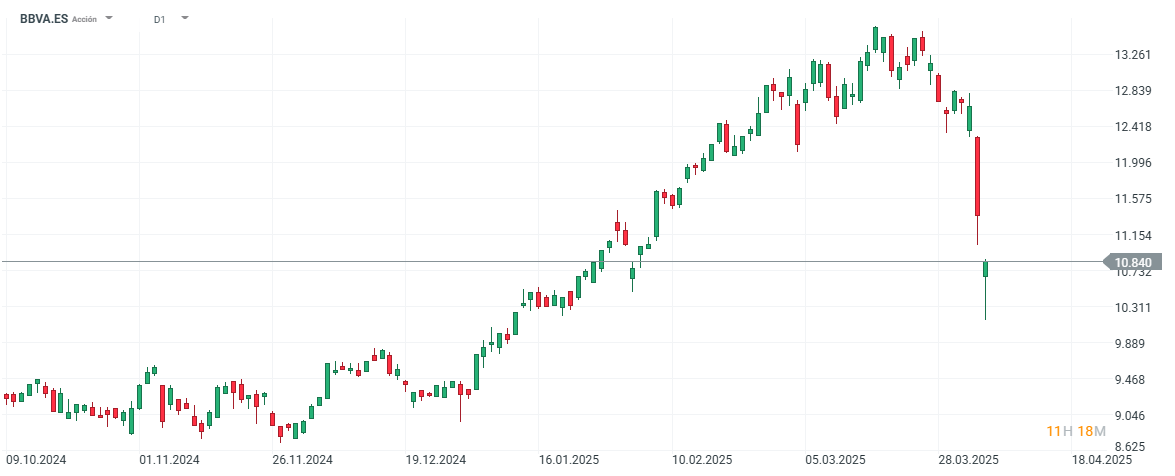Viewport: 1175px width, 476px height.
Task: Open the BBVA.ES symbol dropdown arrow
Action: (x=109, y=18)
